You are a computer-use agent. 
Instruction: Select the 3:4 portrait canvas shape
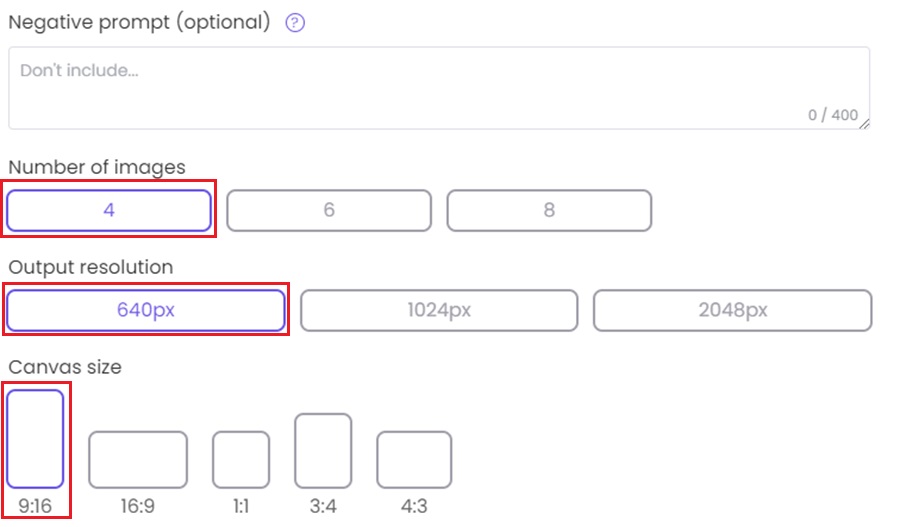click(323, 450)
